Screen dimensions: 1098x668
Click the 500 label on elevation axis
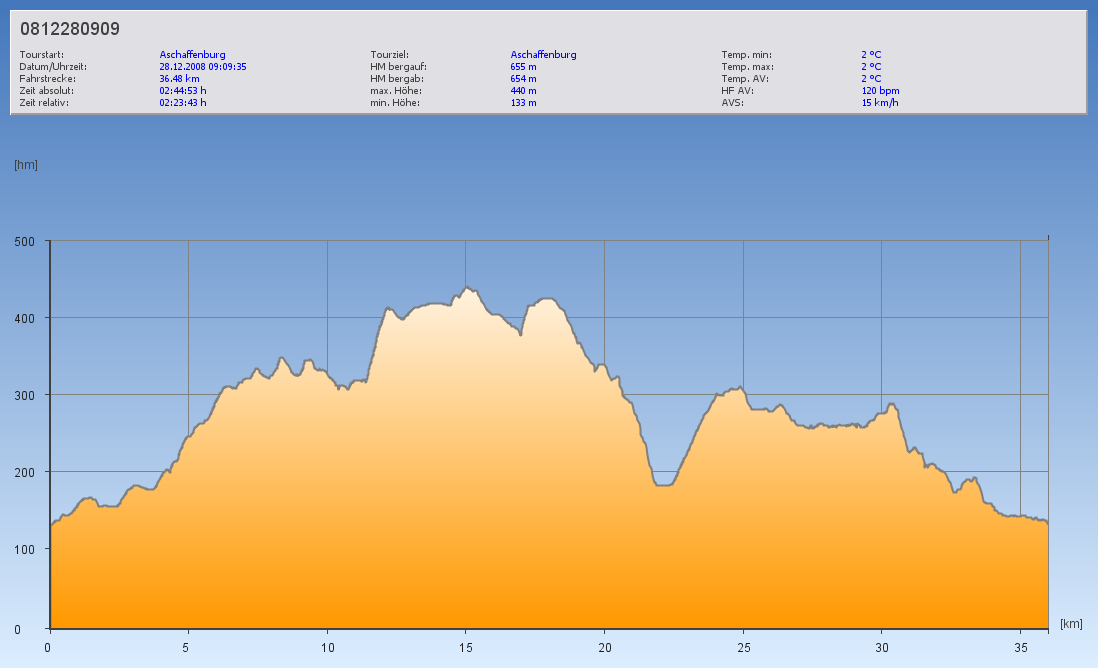pyautogui.click(x=24, y=241)
